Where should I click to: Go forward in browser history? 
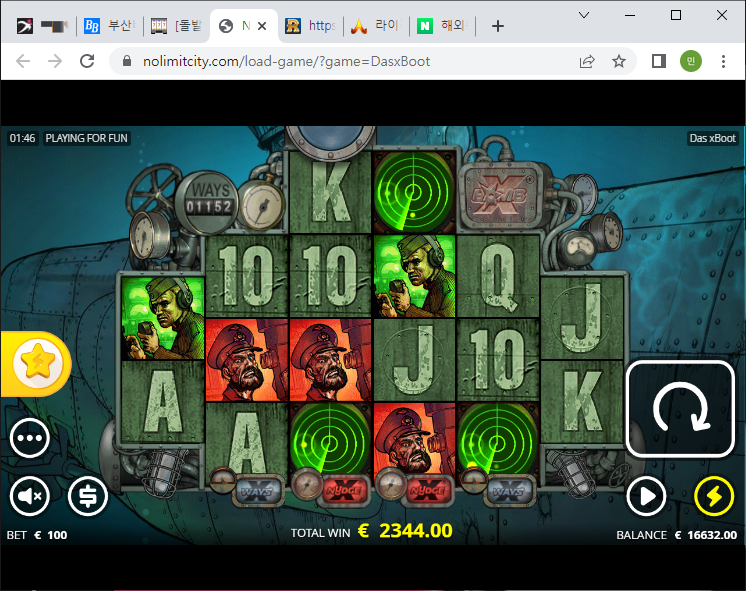click(55, 61)
